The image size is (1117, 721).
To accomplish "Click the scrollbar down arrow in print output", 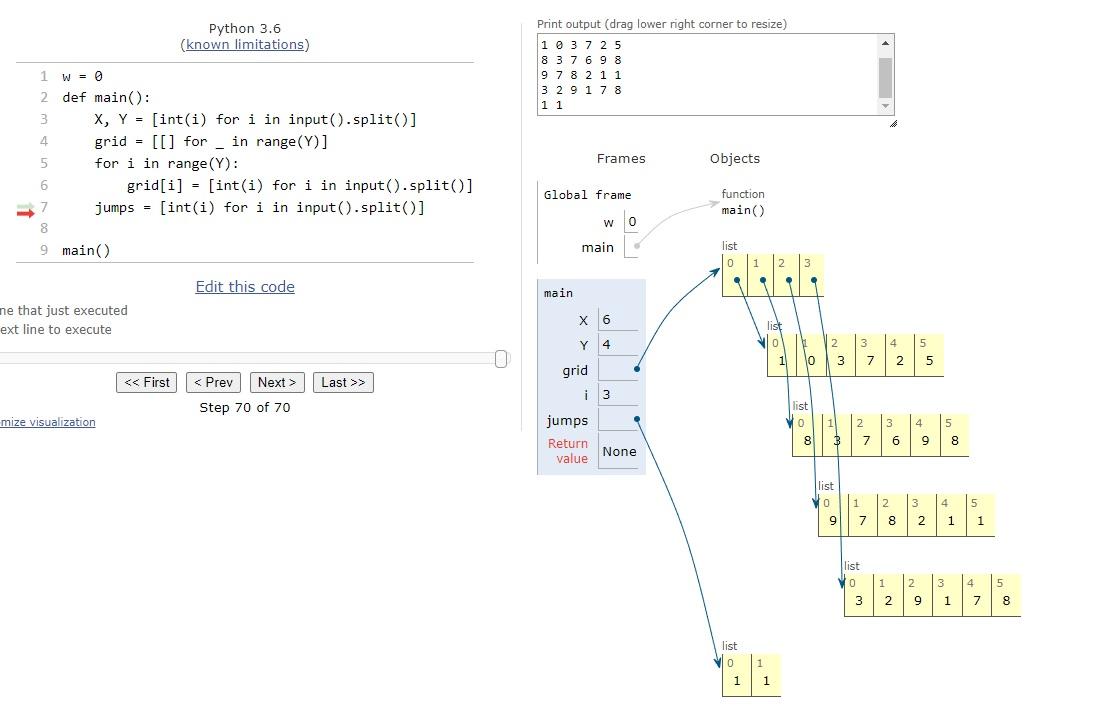I will click(884, 107).
